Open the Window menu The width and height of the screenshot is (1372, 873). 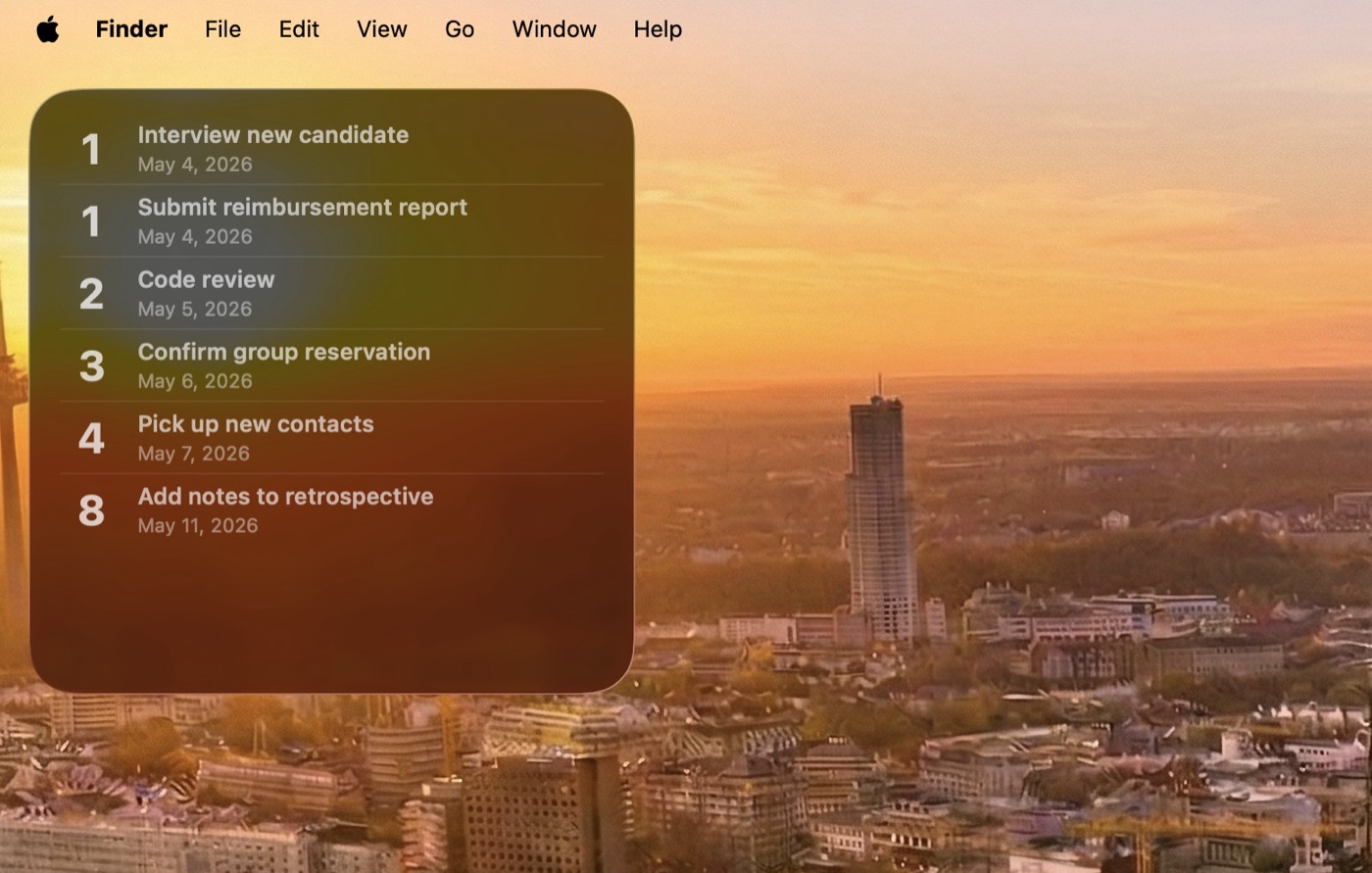coord(554,29)
